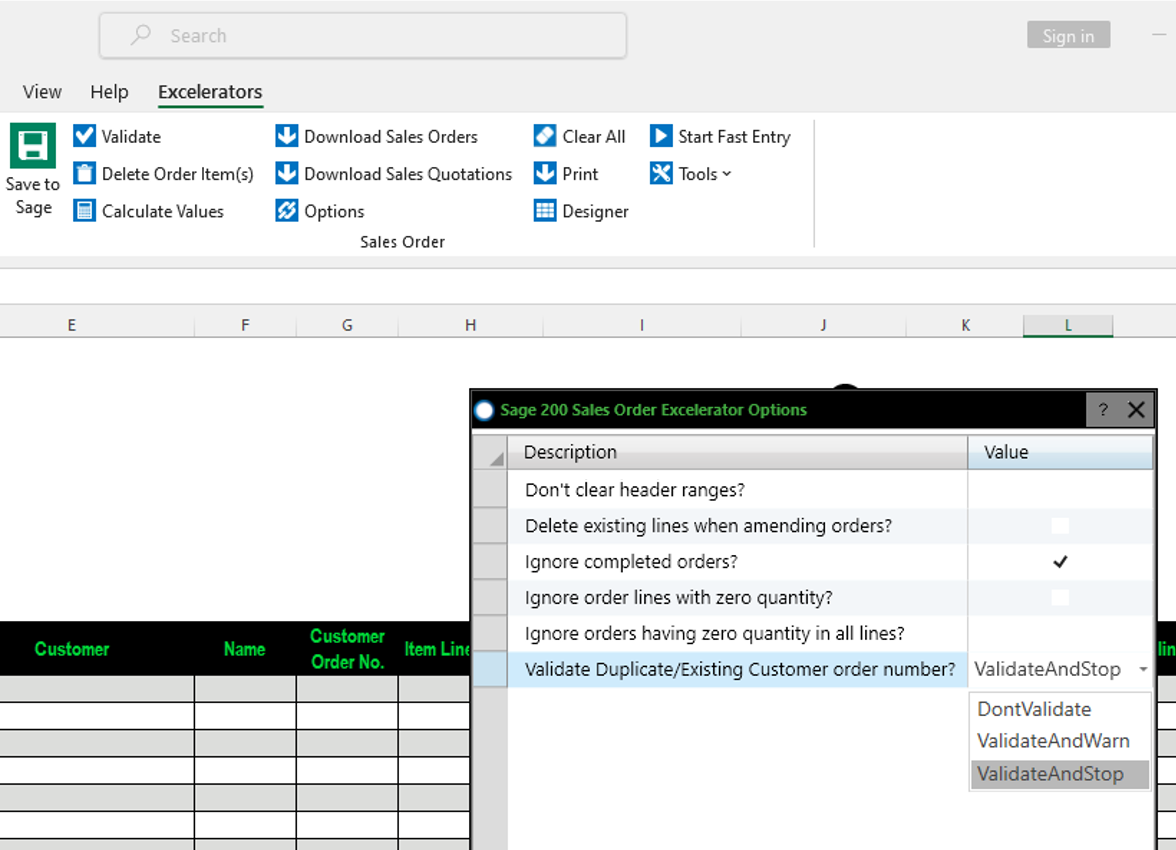Viewport: 1176px width, 850px height.
Task: Select column I header
Action: point(641,326)
